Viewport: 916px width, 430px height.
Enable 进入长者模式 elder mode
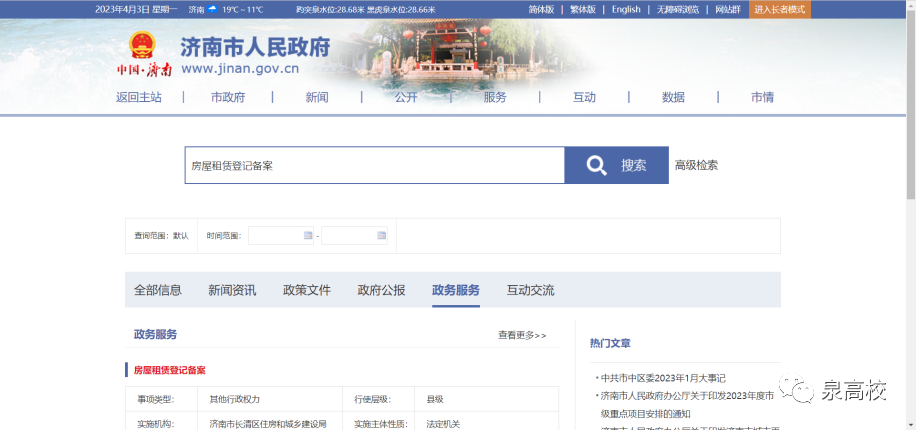(779, 9)
